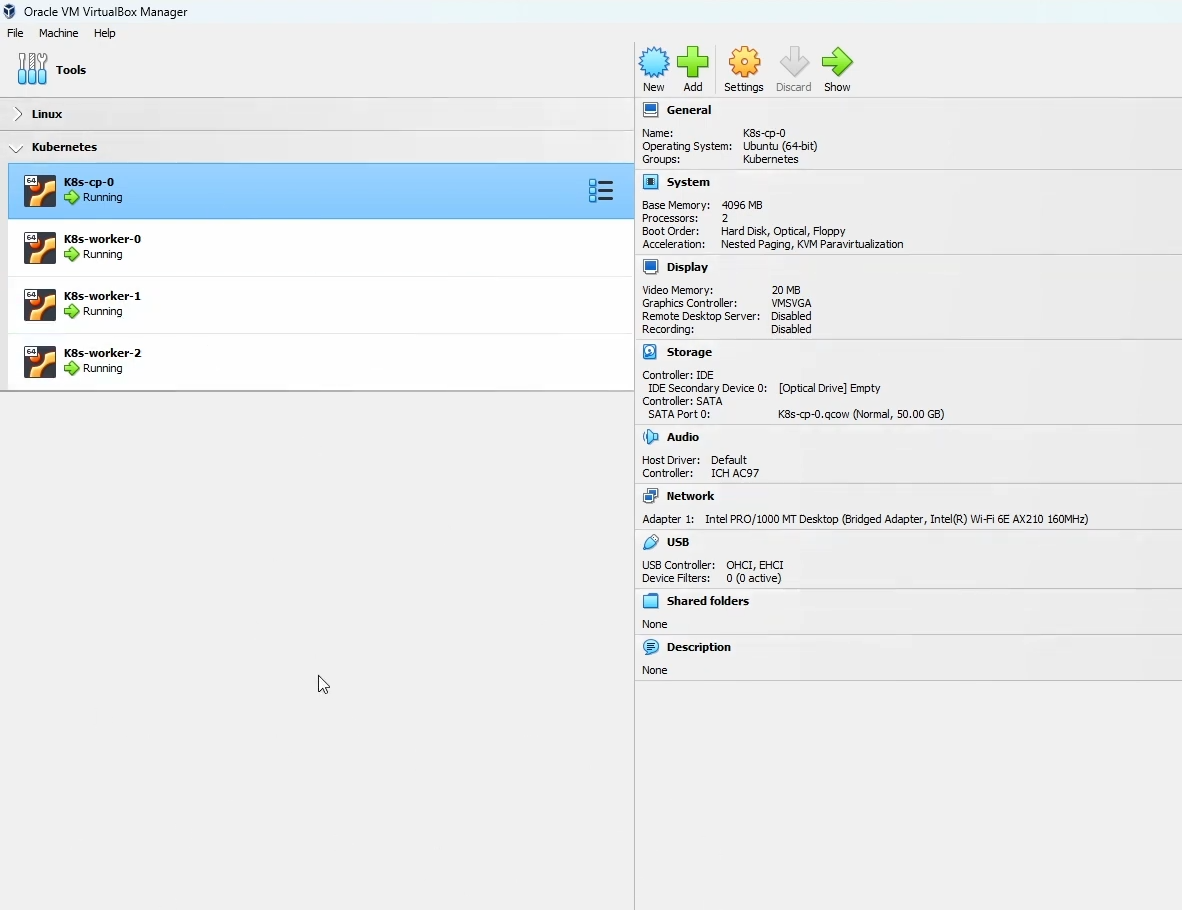The width and height of the screenshot is (1182, 910).
Task: Select the K8s-worker-0 machine name
Action: 103,239
